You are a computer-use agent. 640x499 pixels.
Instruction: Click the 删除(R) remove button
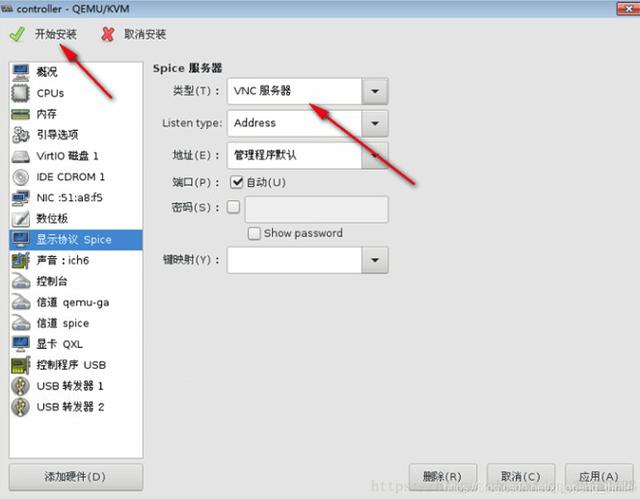pyautogui.click(x=443, y=477)
